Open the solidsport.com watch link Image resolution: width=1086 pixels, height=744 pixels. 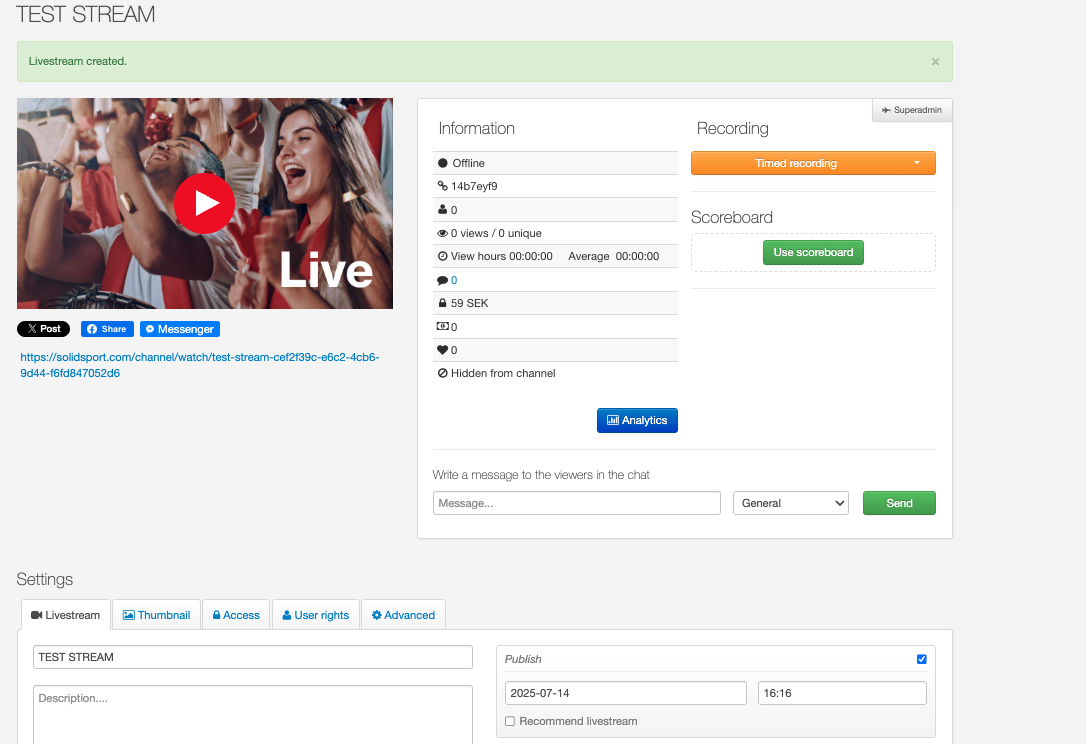(200, 365)
